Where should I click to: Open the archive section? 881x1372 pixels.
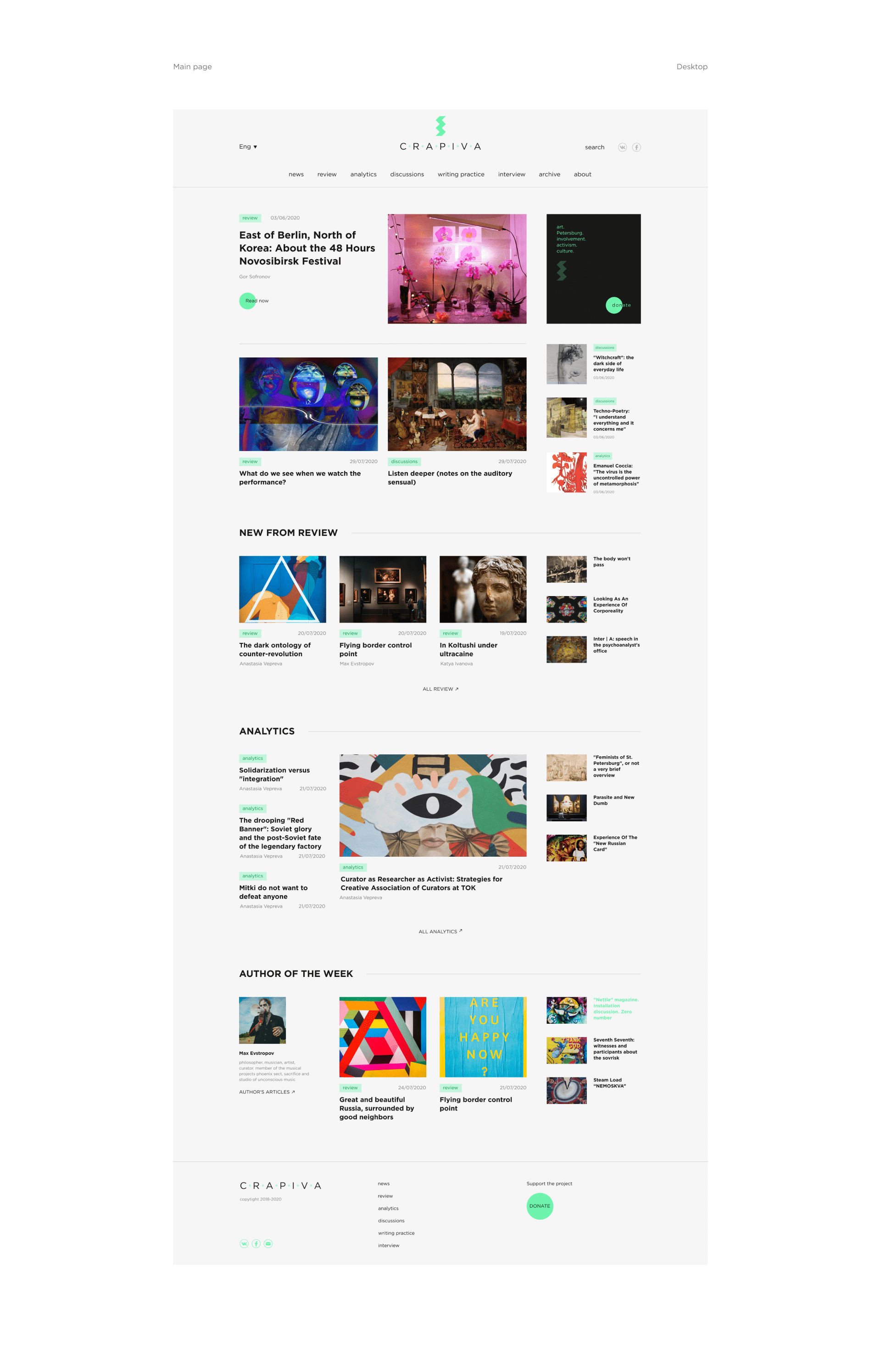point(549,174)
